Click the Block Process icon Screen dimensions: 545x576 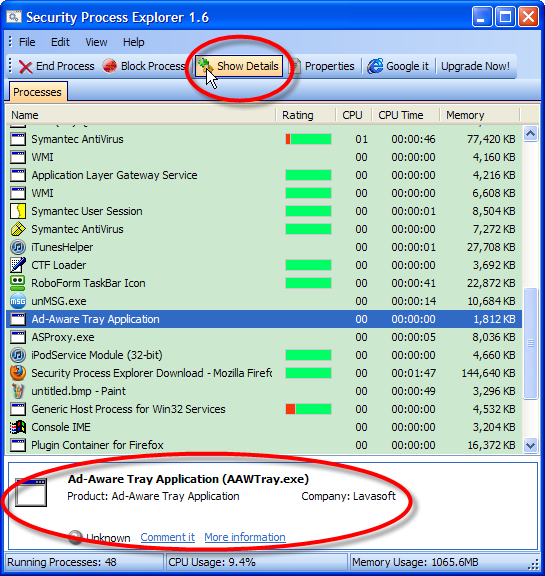[109, 66]
